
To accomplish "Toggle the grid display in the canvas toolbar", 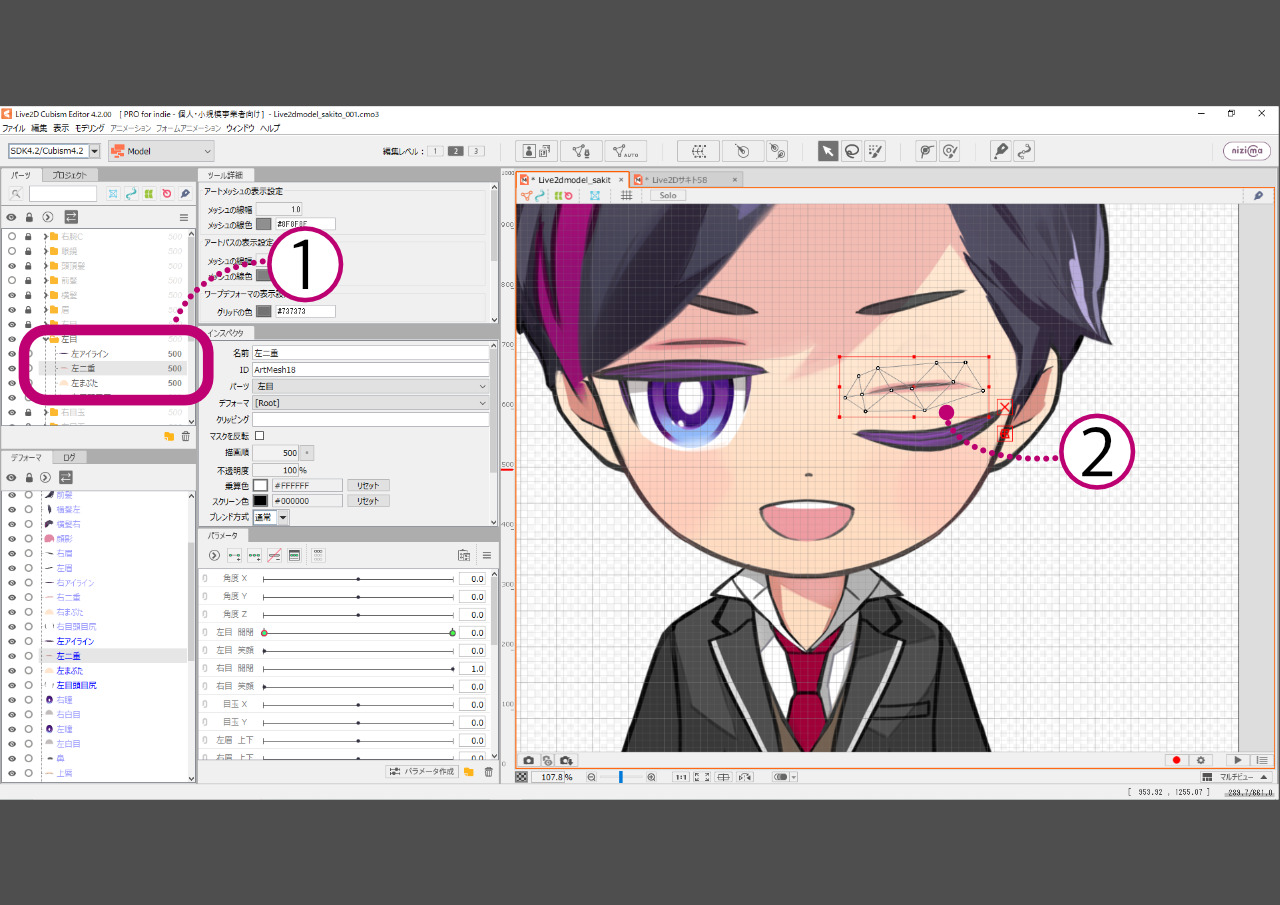I will point(627,195).
